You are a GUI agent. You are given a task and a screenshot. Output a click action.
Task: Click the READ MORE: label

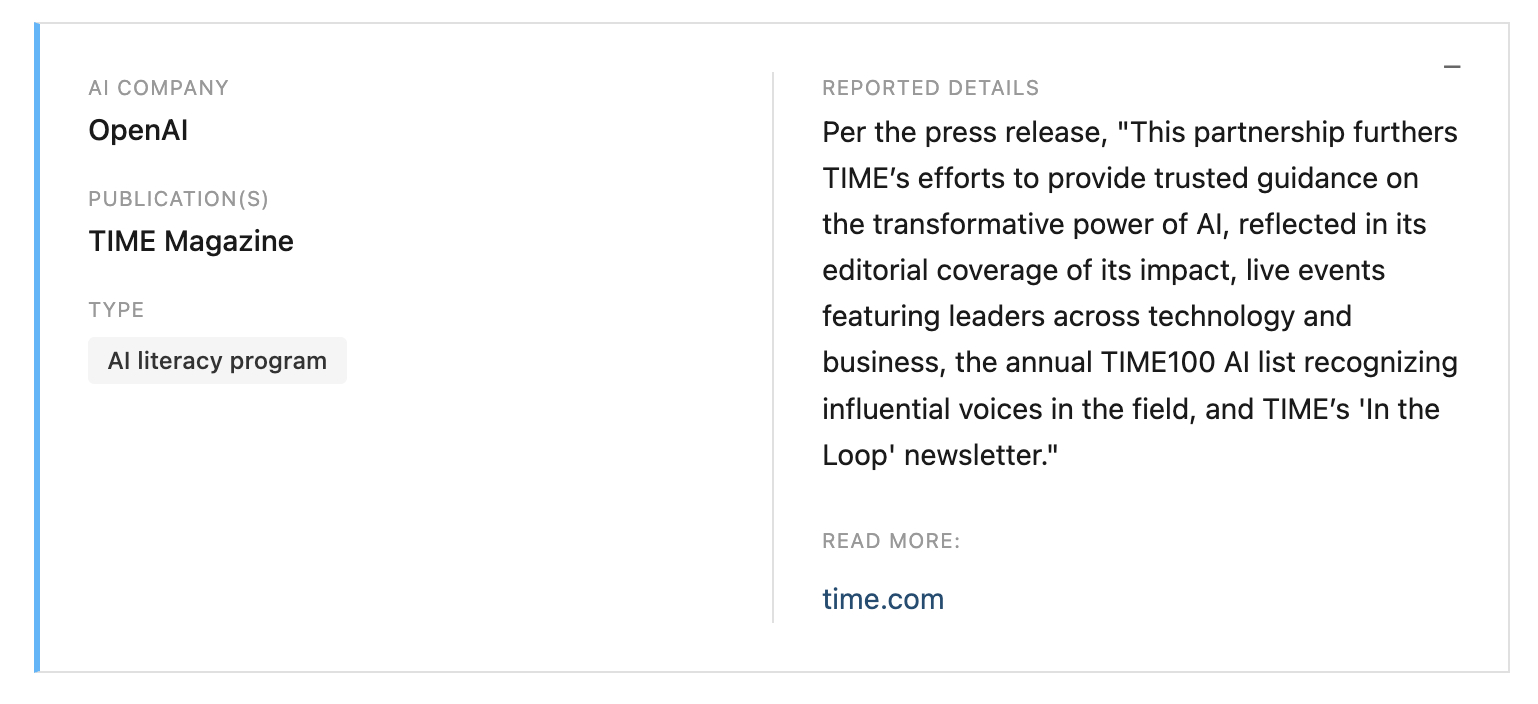891,541
